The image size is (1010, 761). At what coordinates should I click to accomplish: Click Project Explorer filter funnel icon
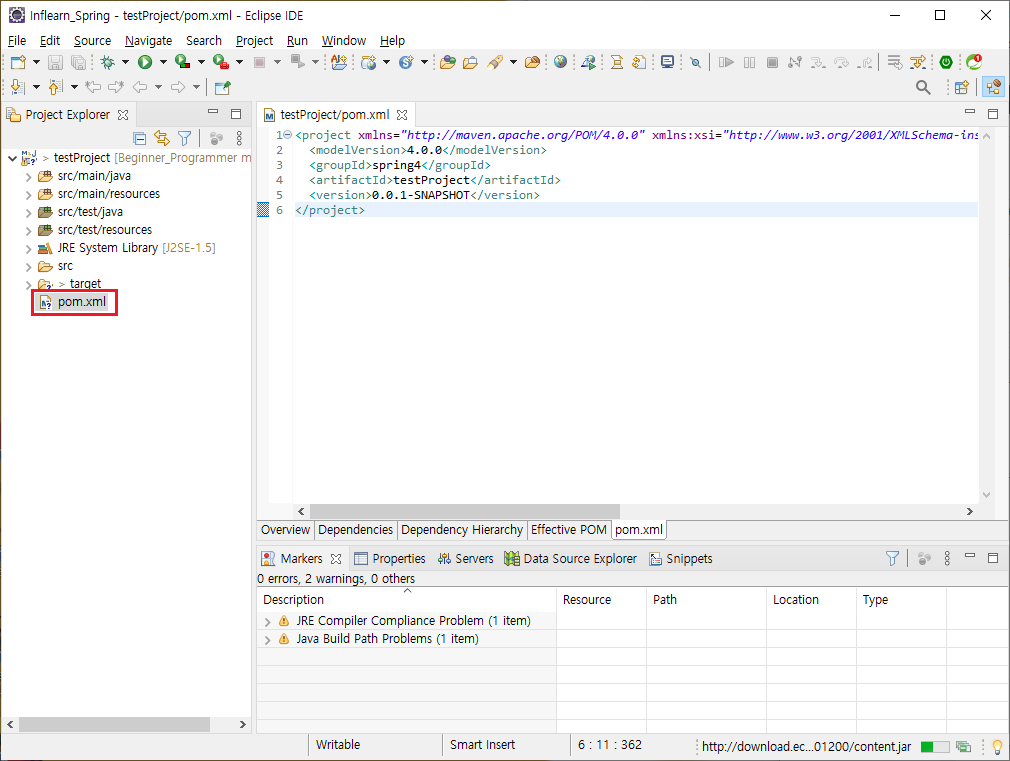pos(185,138)
